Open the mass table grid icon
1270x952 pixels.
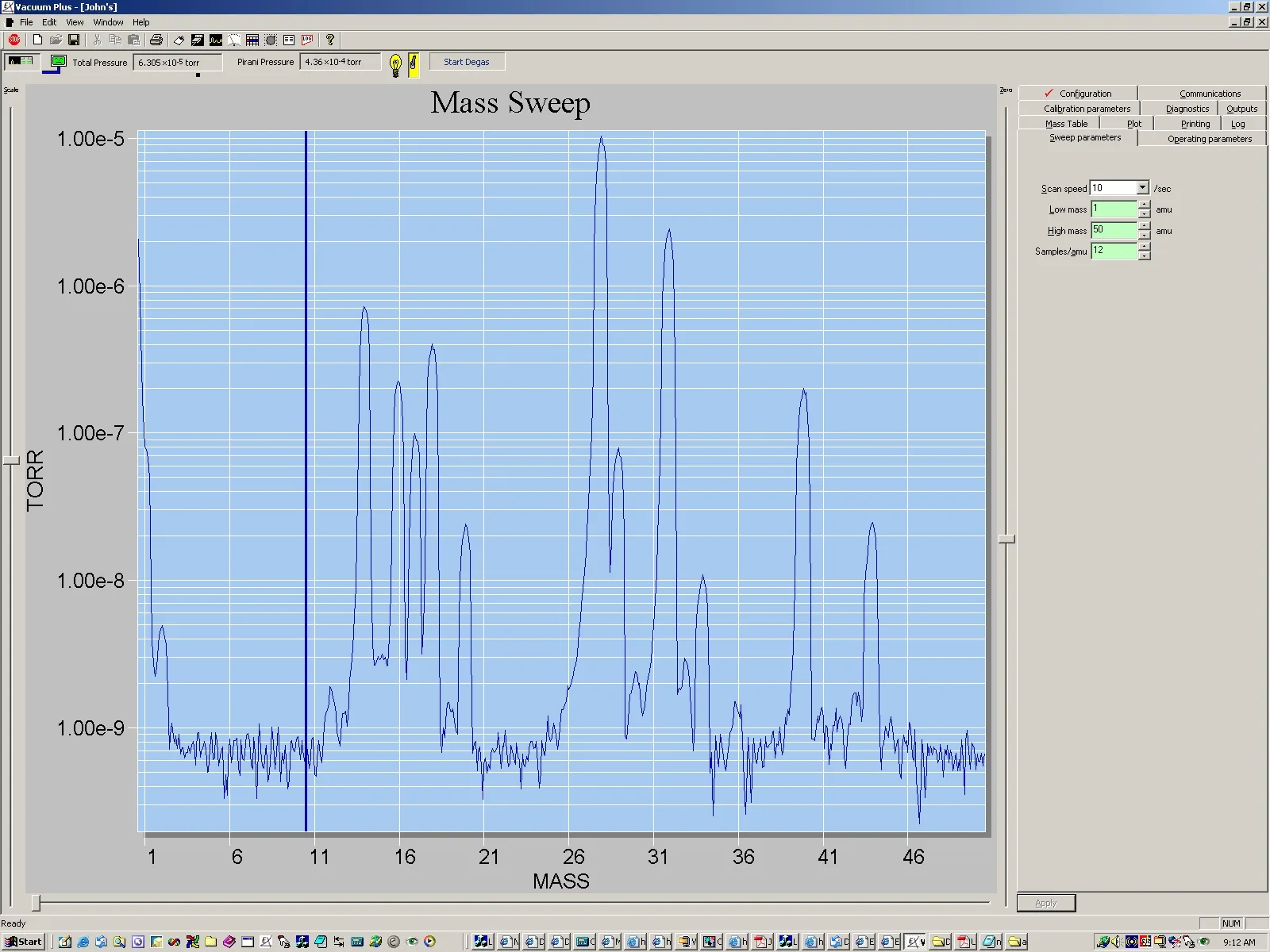(x=252, y=40)
